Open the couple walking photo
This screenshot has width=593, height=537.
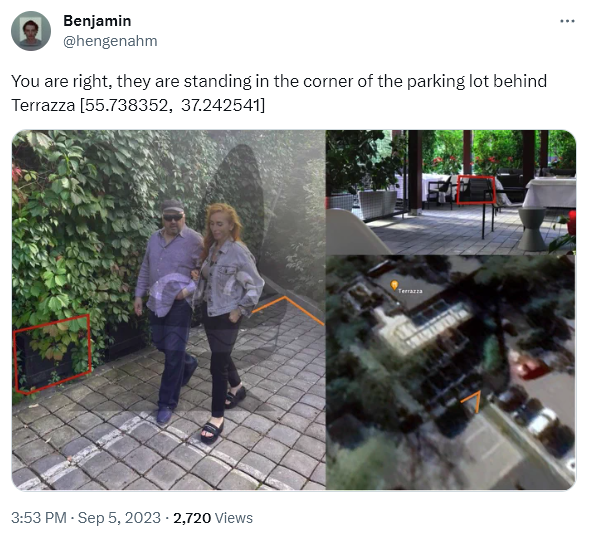click(169, 310)
